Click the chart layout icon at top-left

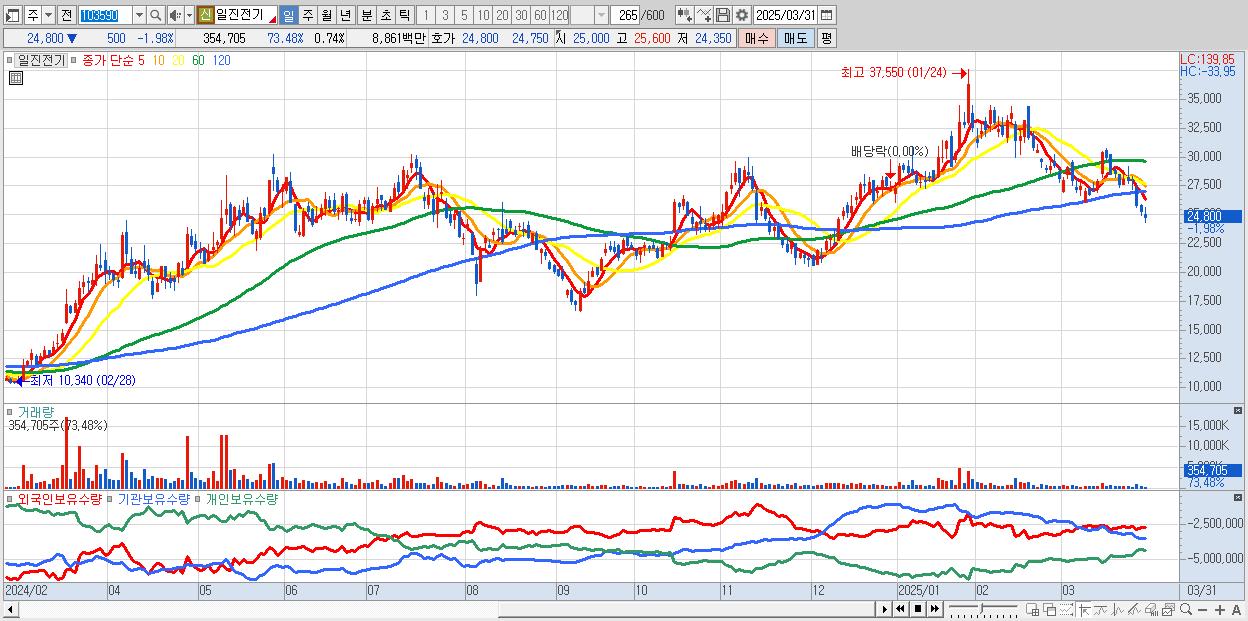tap(12, 15)
